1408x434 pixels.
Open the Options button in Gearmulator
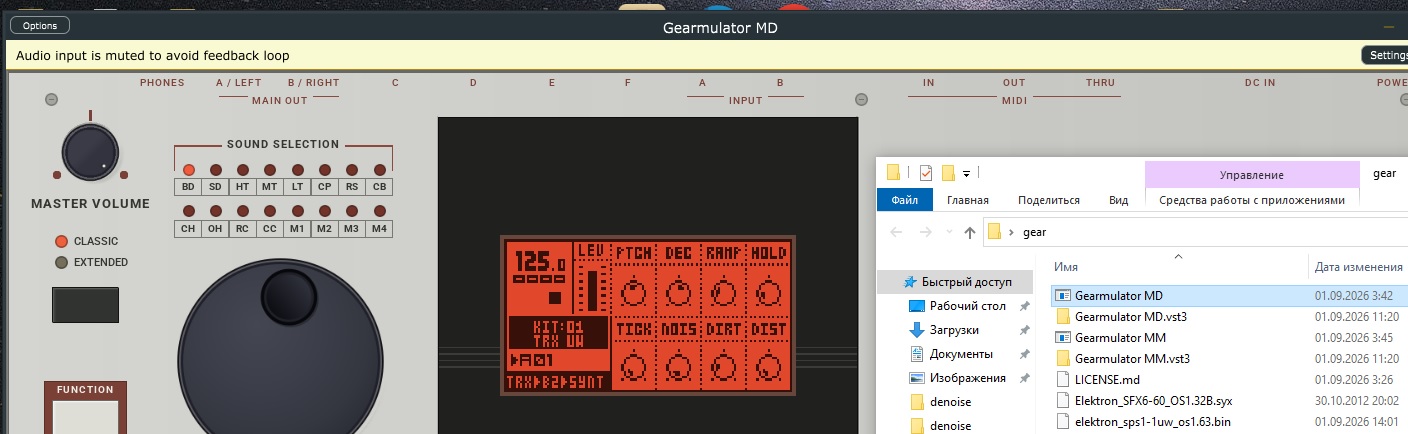click(x=40, y=26)
